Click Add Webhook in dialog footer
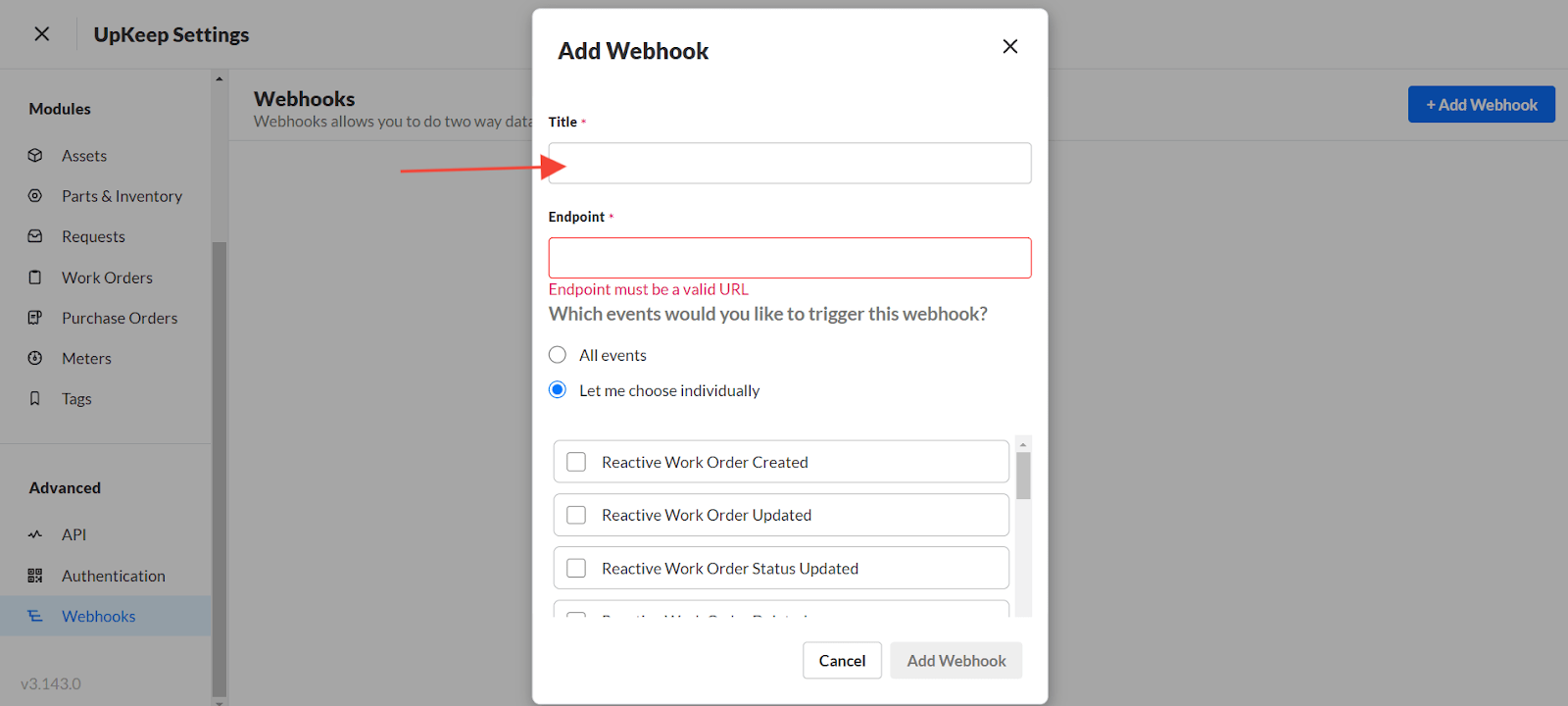Screen dimensions: 1568x706 click(x=956, y=661)
